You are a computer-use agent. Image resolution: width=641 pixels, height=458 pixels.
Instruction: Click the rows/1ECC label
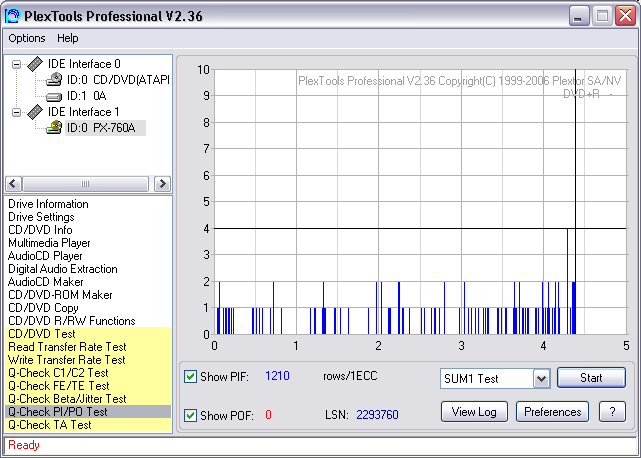[x=350, y=376]
